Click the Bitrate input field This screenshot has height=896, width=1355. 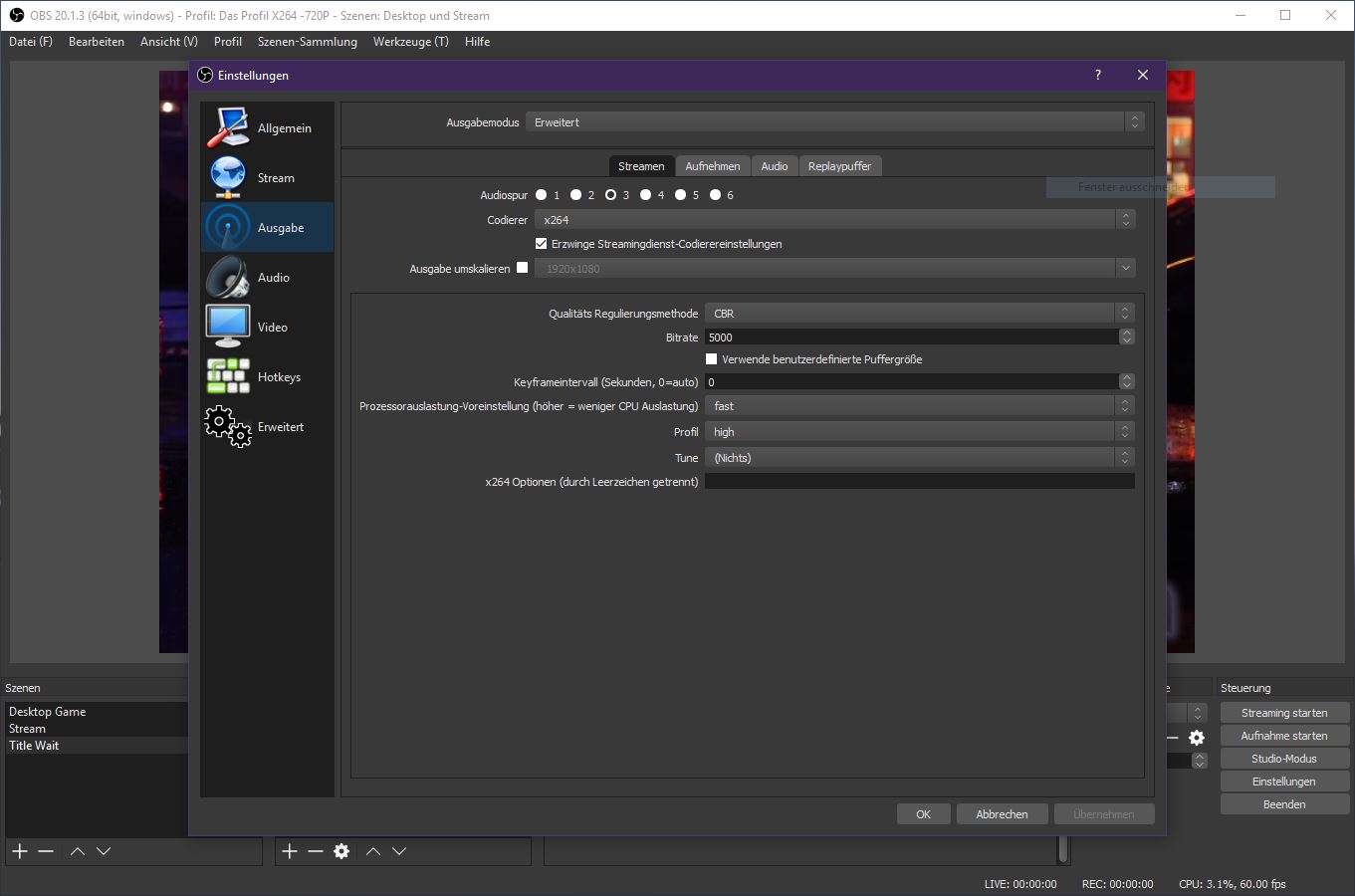coord(911,336)
